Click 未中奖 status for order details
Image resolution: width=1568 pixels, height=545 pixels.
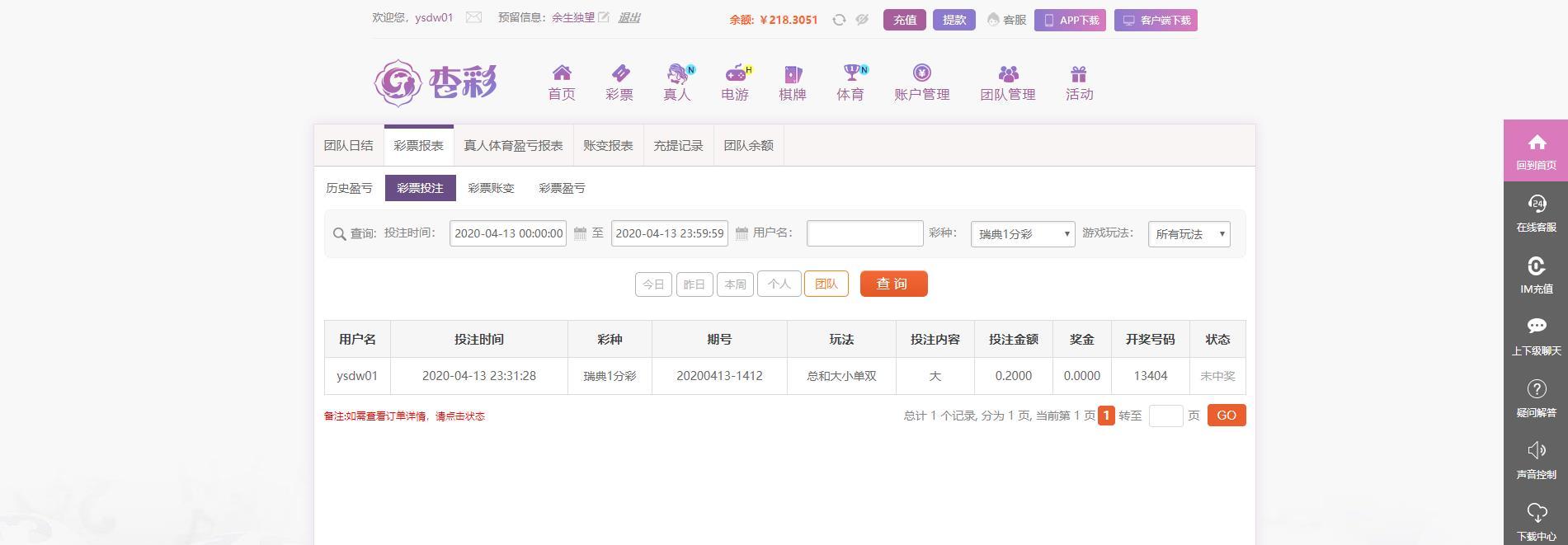(1217, 376)
